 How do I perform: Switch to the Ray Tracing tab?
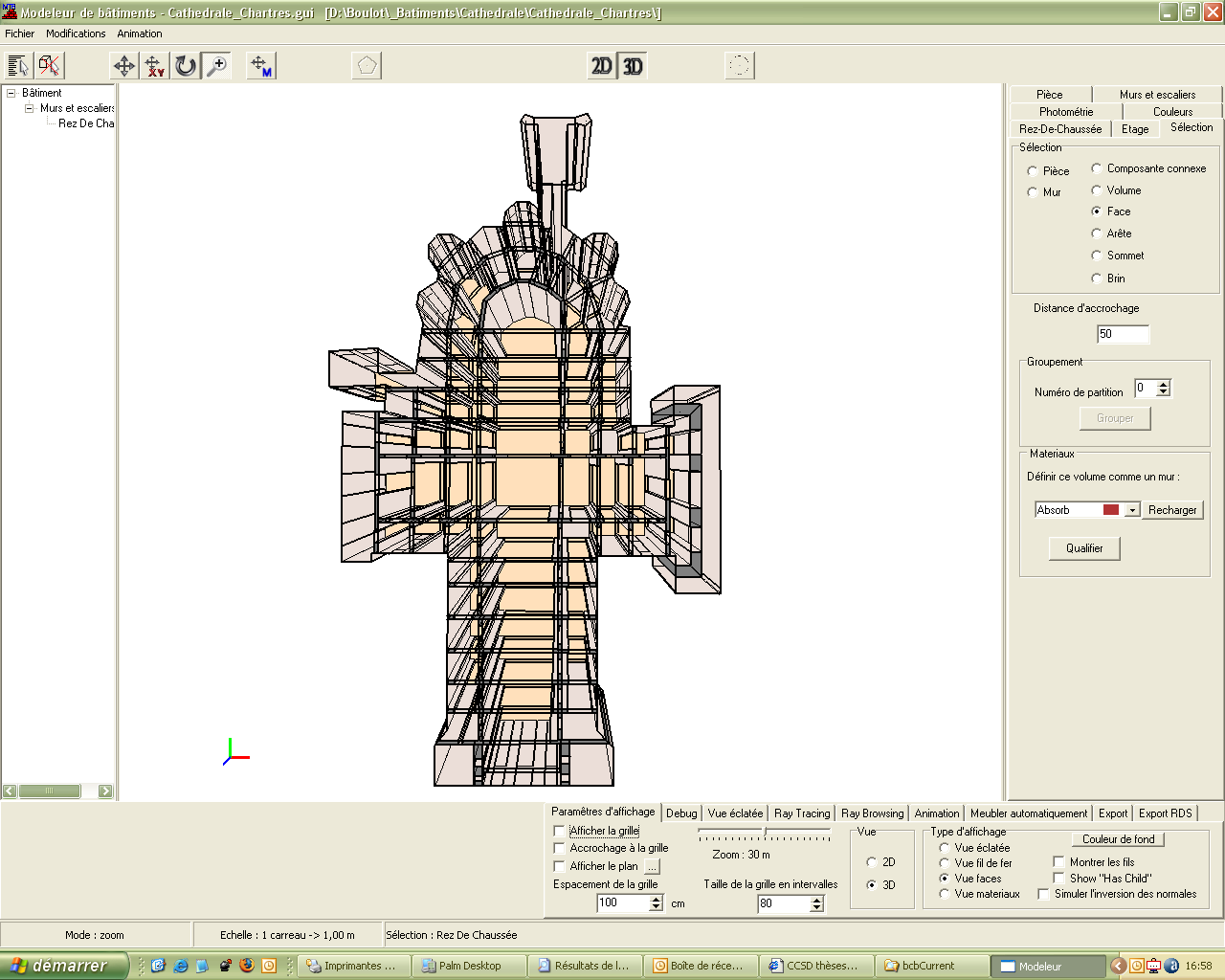(x=801, y=813)
